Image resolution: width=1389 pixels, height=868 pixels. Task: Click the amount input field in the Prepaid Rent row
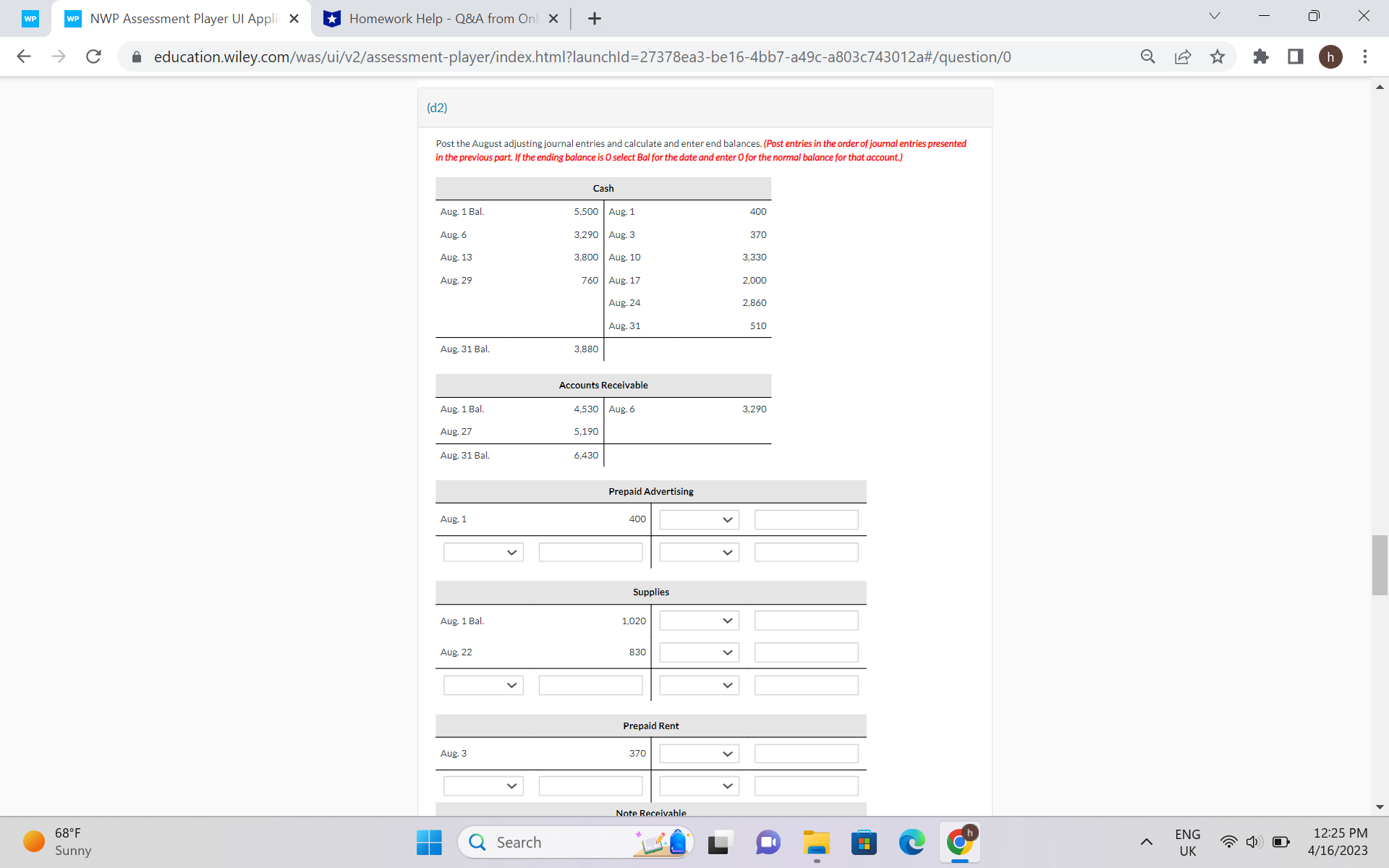pos(805,753)
